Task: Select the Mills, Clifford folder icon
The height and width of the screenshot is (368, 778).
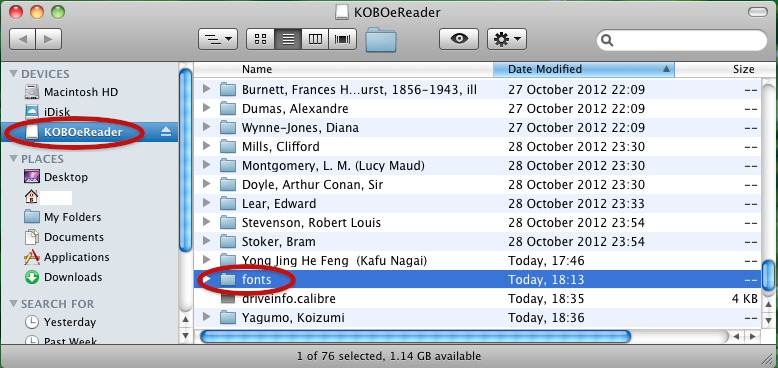Action: tap(228, 147)
